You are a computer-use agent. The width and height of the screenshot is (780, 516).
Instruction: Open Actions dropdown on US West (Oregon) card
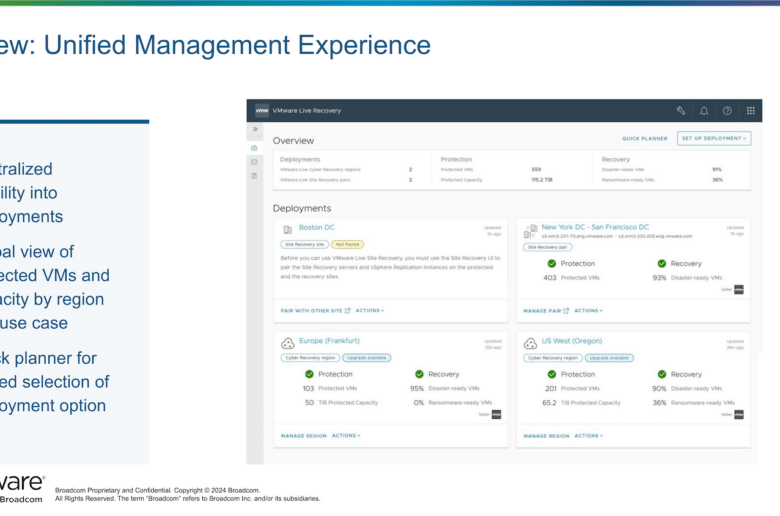(589, 436)
